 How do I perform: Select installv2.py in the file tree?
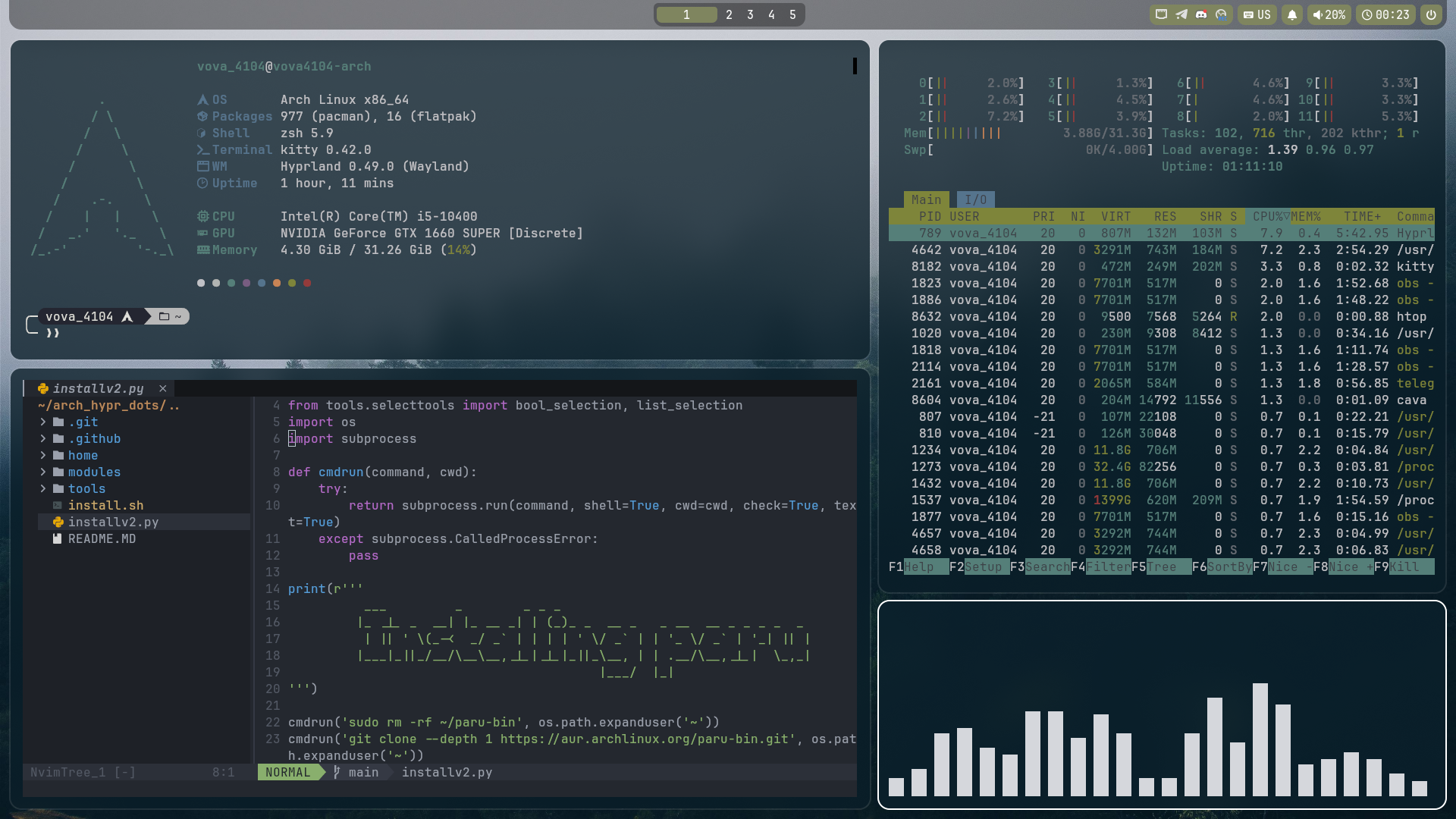pos(113,522)
